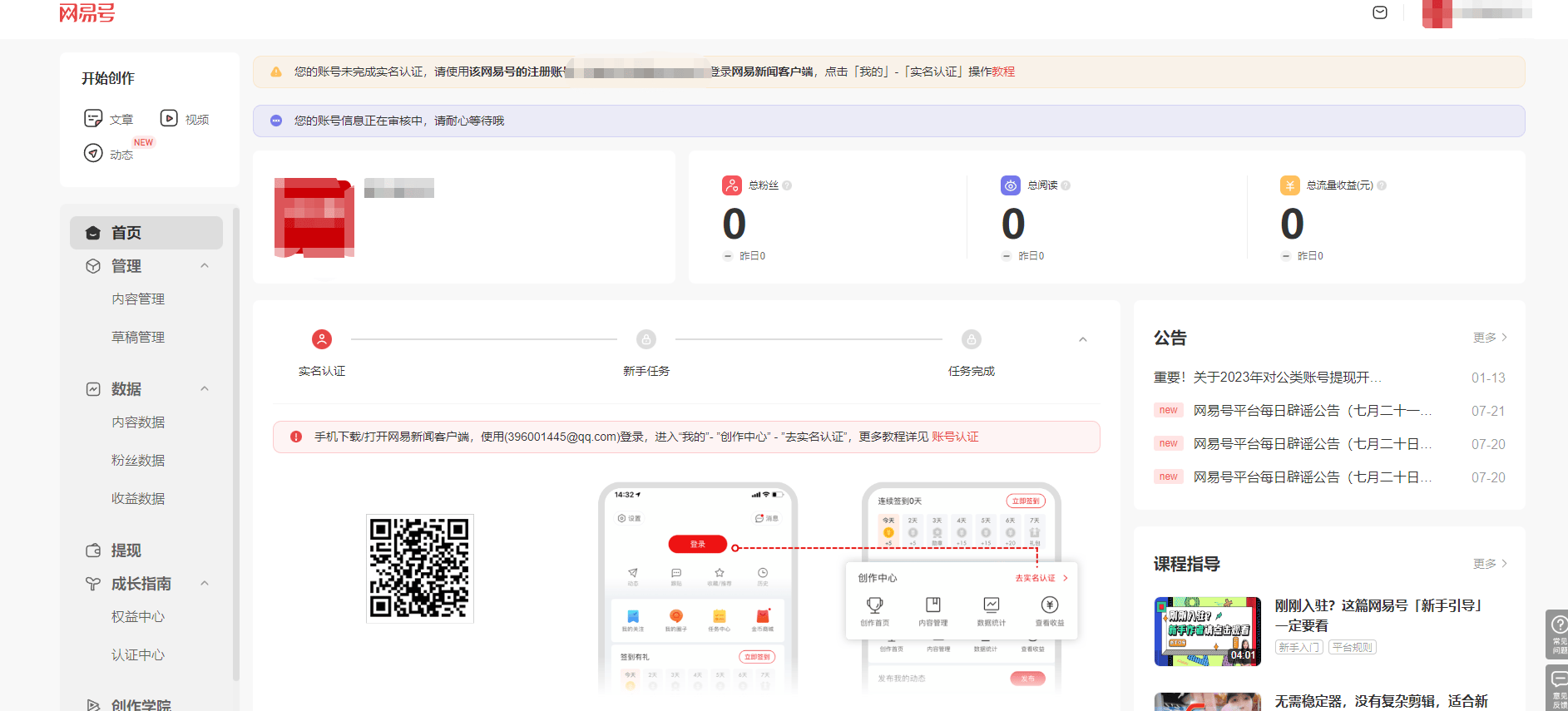Click the 常见问题 floating help icon
1568x711 pixels.
1557,634
